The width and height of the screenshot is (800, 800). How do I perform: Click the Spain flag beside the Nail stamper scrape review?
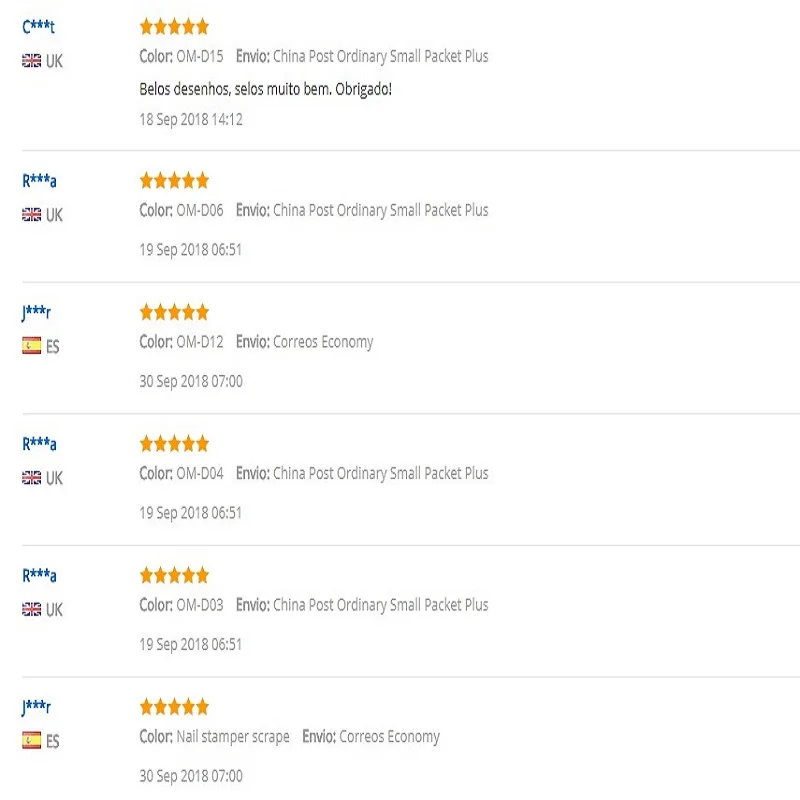click(x=32, y=740)
